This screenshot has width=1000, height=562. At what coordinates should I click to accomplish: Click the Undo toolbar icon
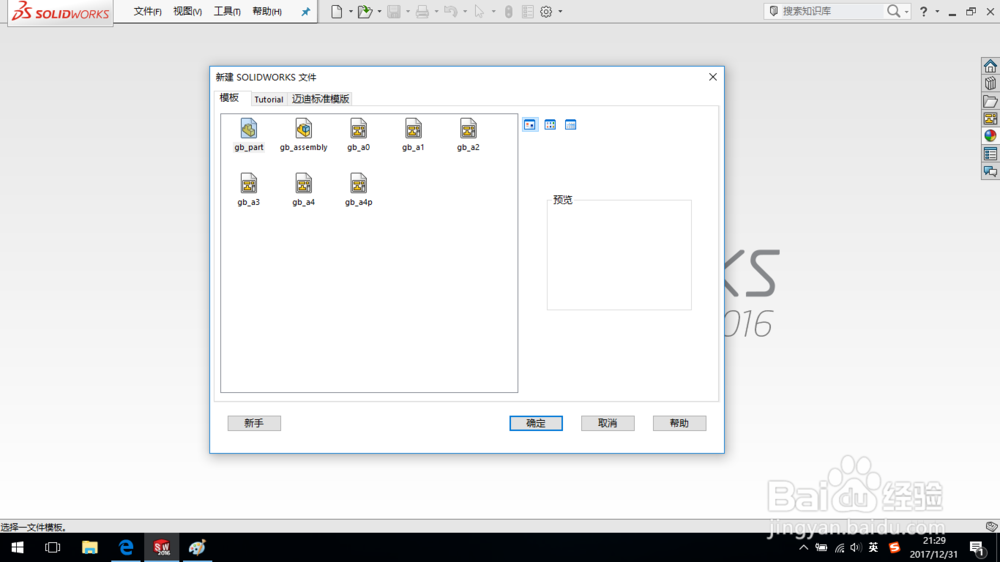tap(451, 11)
